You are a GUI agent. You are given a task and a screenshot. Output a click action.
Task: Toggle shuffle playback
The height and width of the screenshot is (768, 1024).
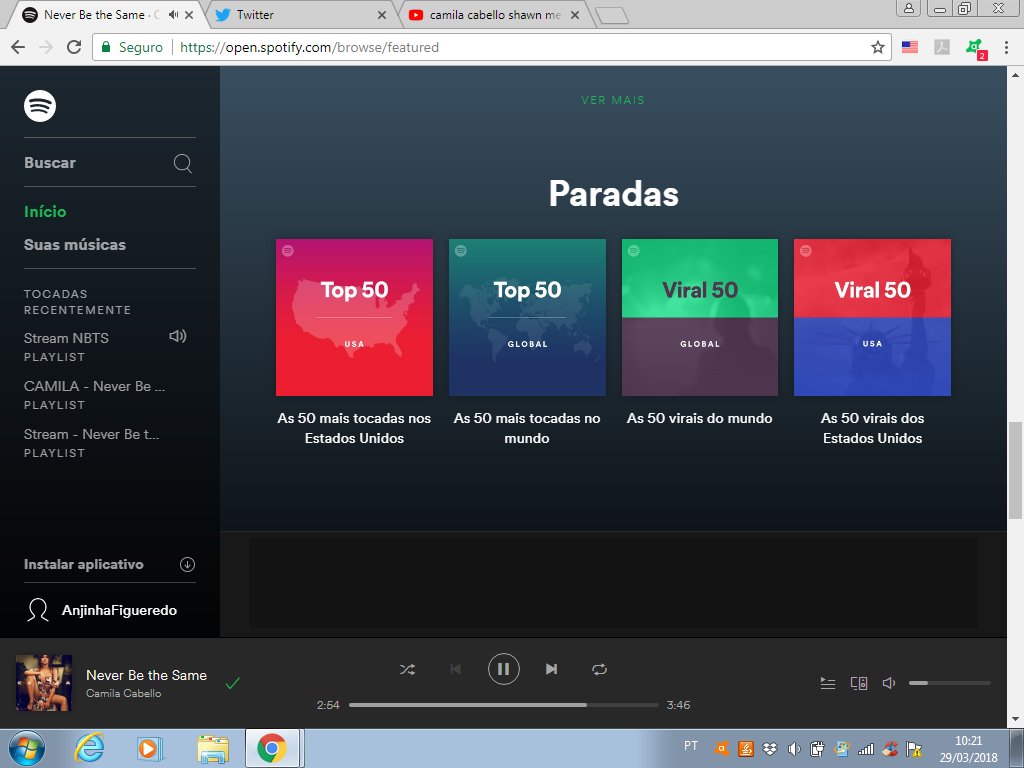pos(407,669)
